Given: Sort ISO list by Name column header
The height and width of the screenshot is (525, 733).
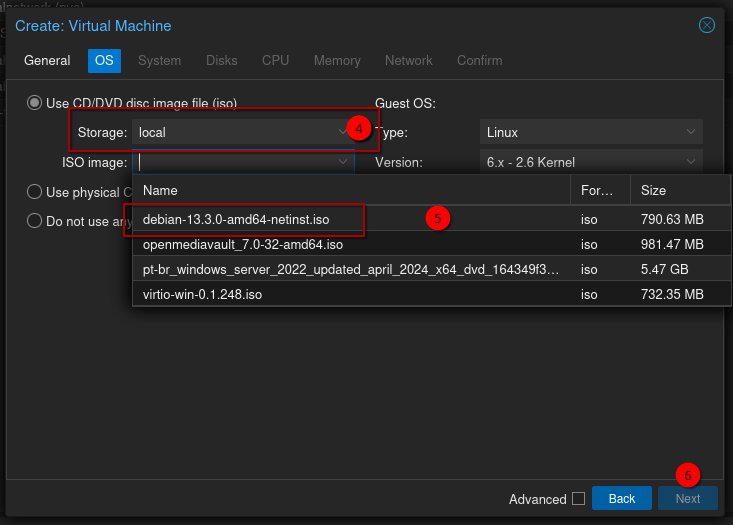Looking at the screenshot, I should point(350,190).
